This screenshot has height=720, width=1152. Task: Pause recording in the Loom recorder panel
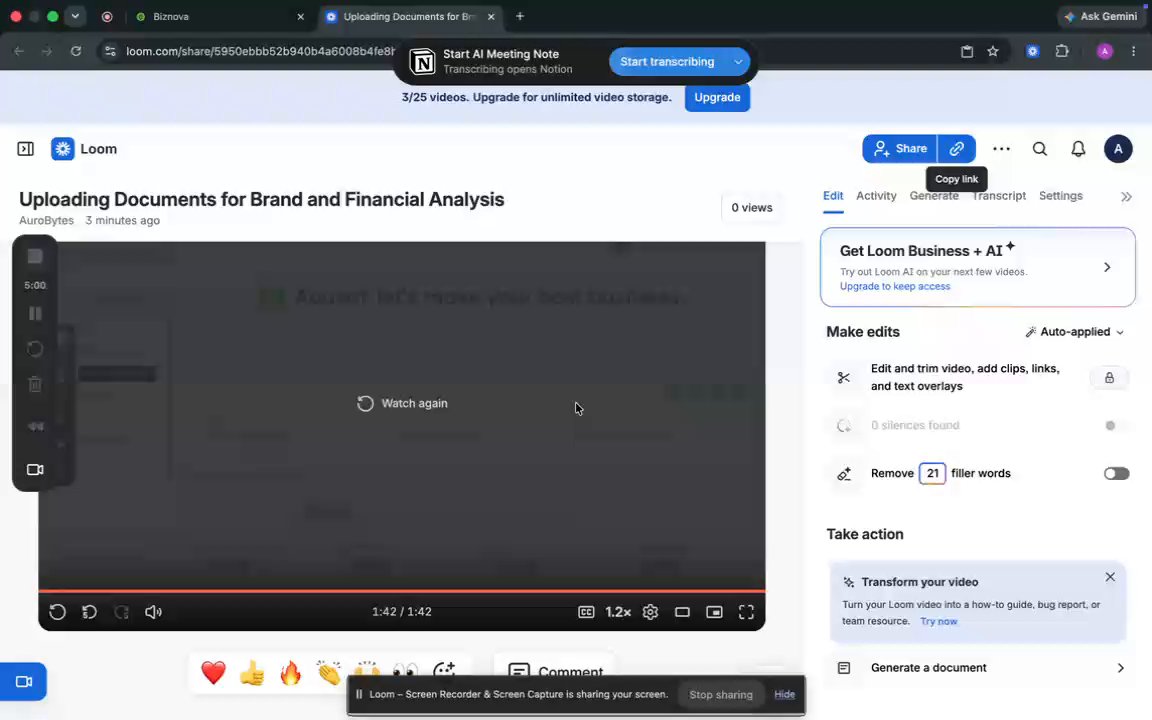(x=35, y=314)
